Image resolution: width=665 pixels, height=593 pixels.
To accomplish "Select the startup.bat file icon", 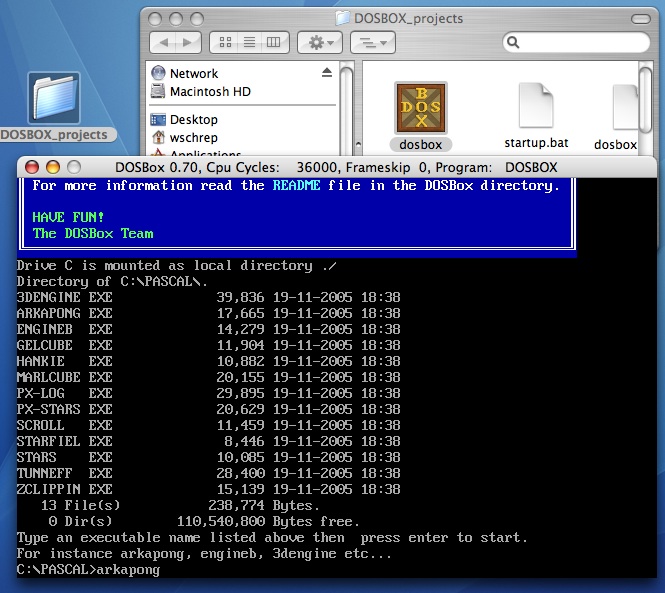I will pos(536,105).
